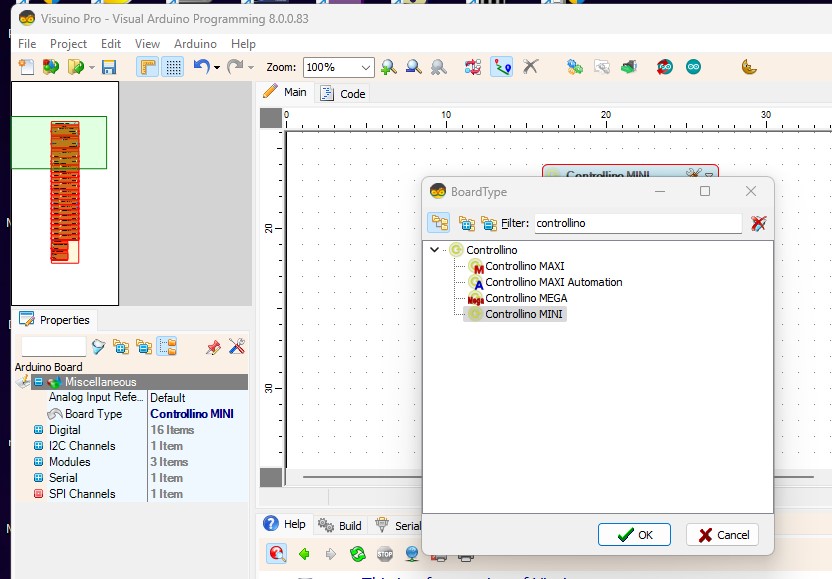The image size is (832, 579).
Task: Toggle categorized view in Properties toolbar
Action: click(167, 347)
